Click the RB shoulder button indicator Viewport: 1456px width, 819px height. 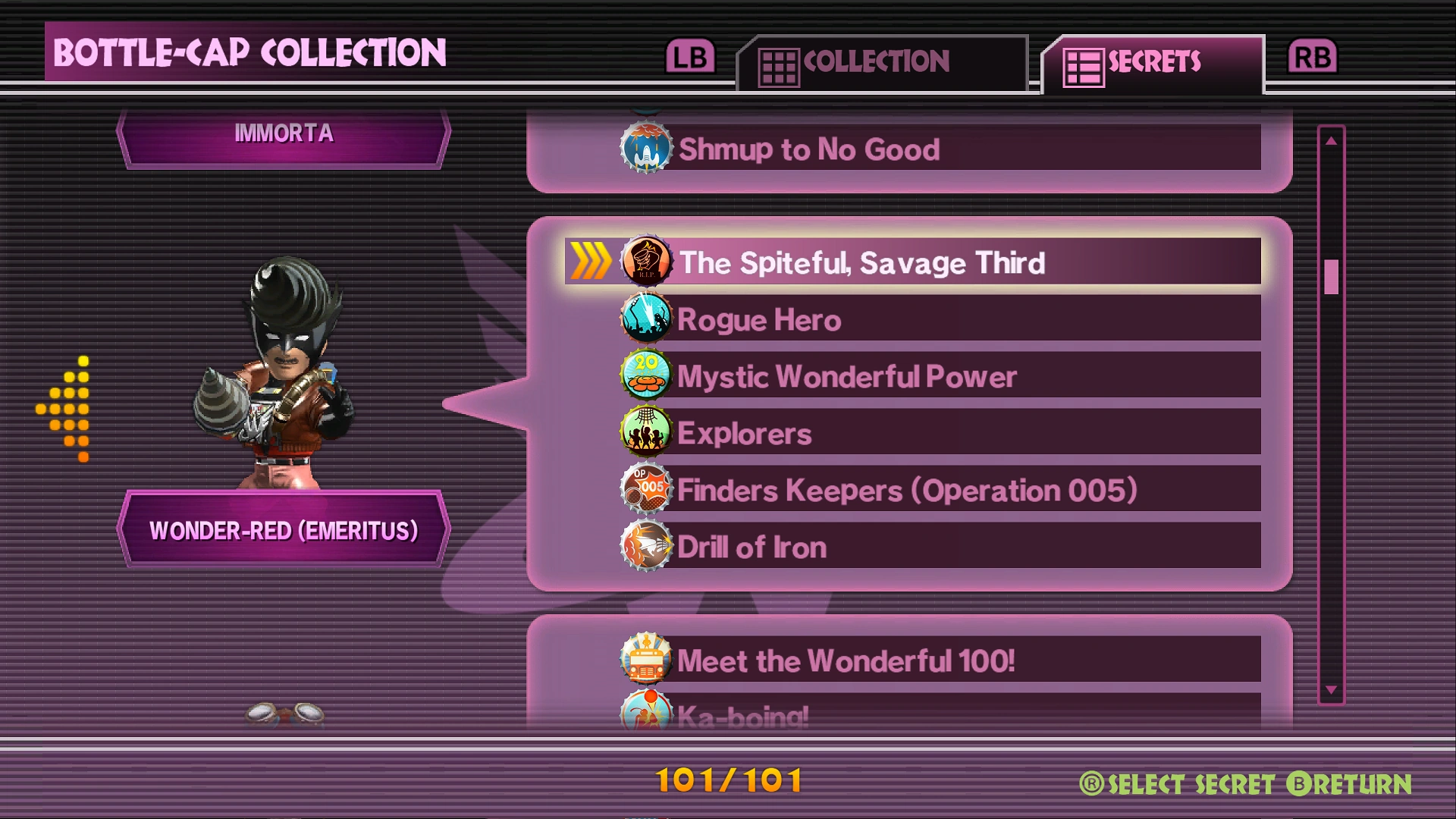1313,57
